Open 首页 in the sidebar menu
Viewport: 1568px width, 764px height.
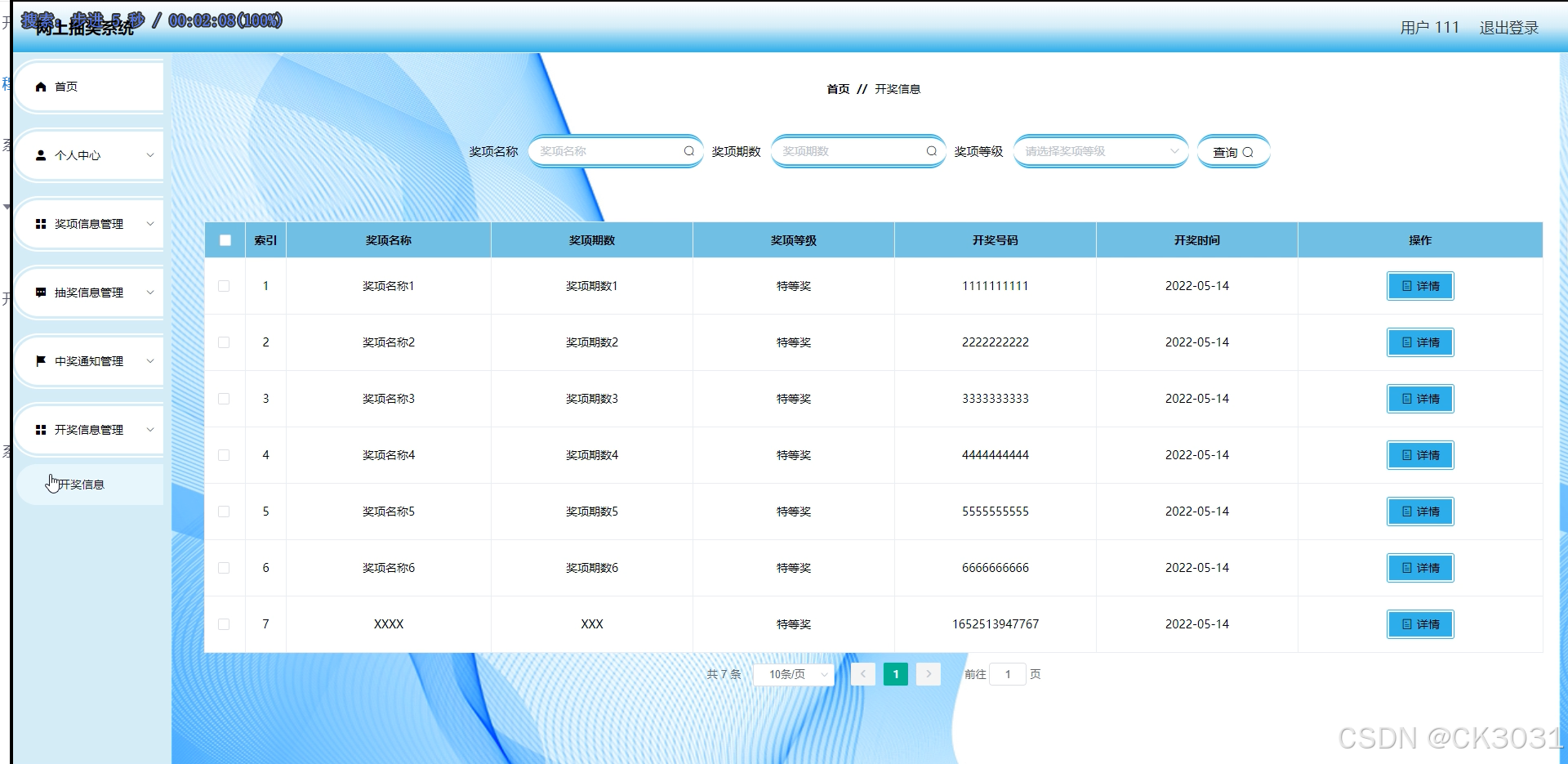pyautogui.click(x=90, y=87)
